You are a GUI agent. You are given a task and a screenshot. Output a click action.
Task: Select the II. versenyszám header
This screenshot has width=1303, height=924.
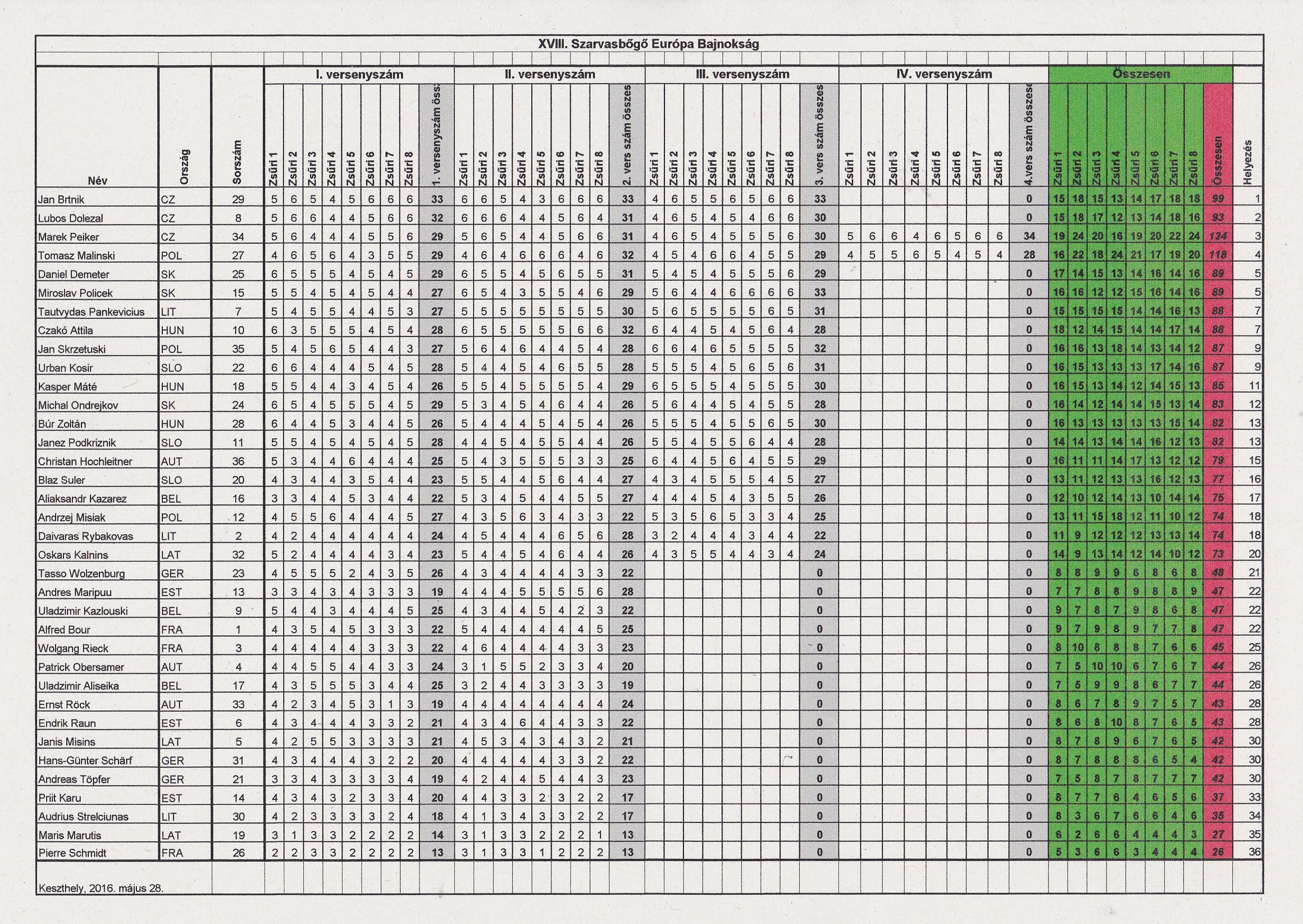coord(549,75)
